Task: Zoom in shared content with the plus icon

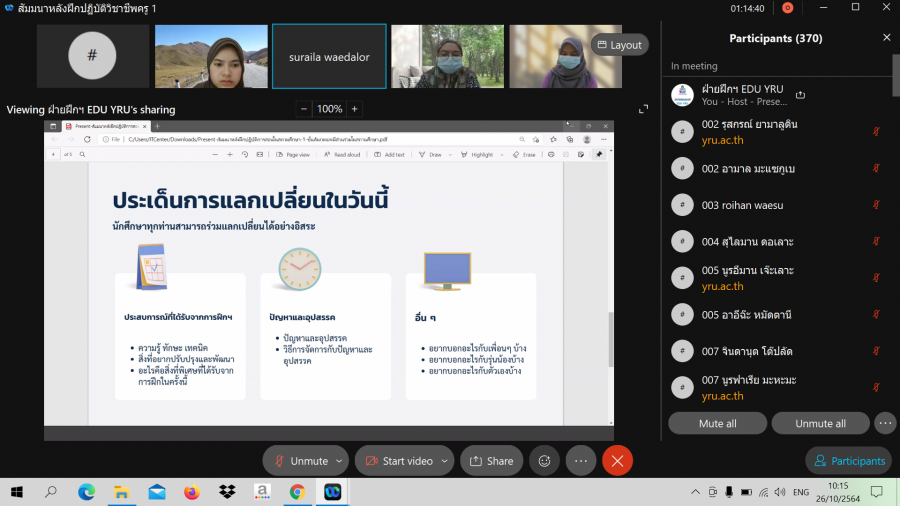Action: tap(354, 109)
